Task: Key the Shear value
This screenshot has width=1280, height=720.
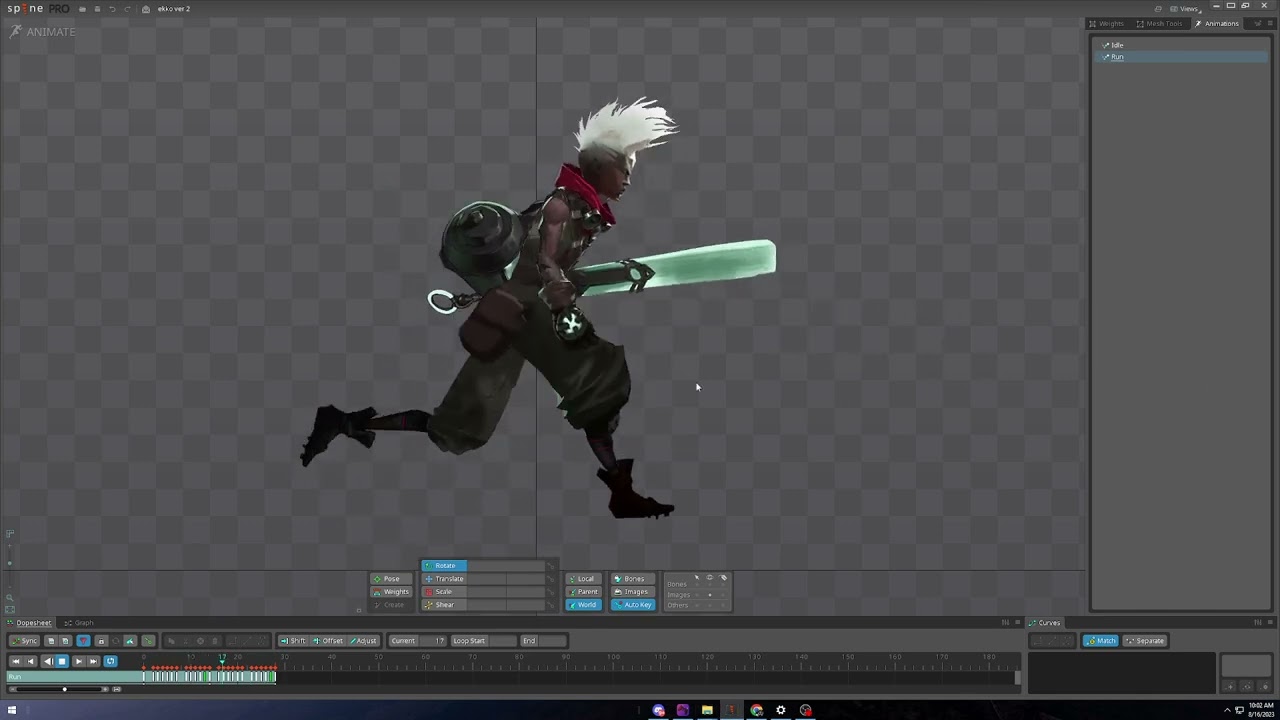Action: pos(549,605)
